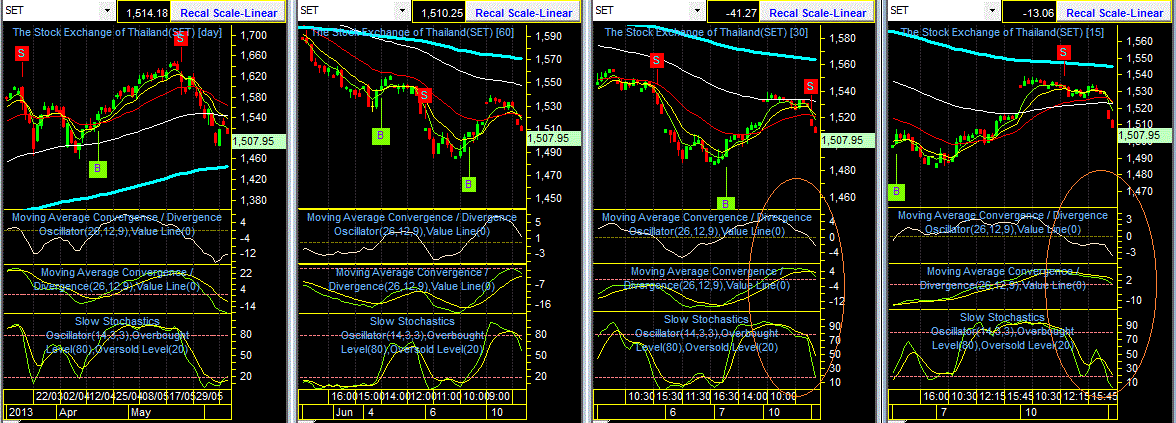Open the SET symbol dropdown on the 15-minute chart
Image resolution: width=1176 pixels, height=423 pixels.
[992, 12]
